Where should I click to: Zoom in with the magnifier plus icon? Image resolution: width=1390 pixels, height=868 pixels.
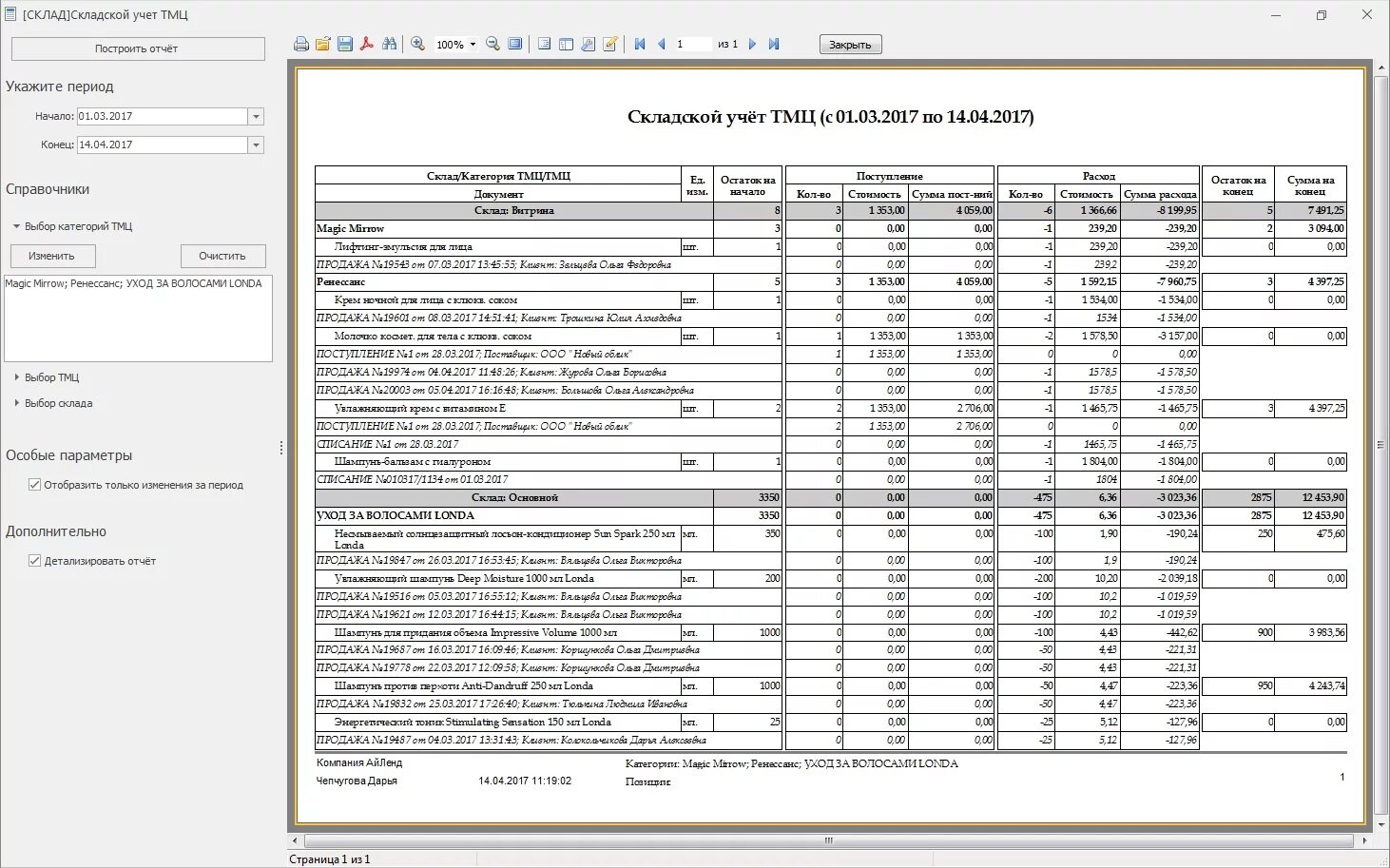(x=417, y=45)
